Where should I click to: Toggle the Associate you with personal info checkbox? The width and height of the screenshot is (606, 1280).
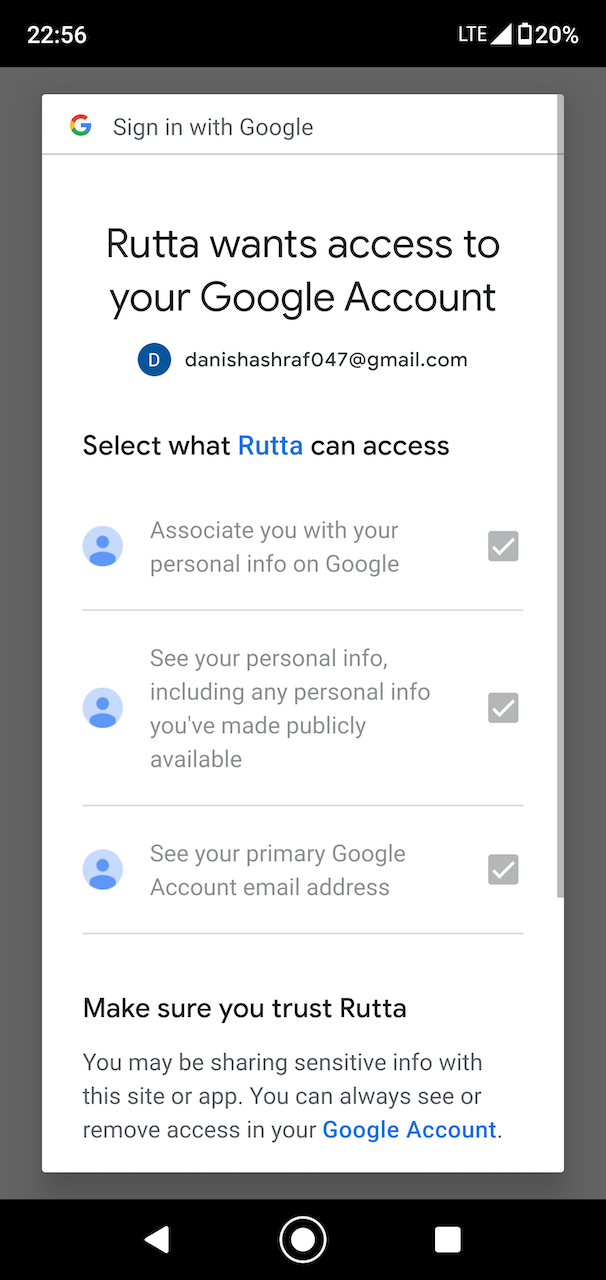[503, 547]
